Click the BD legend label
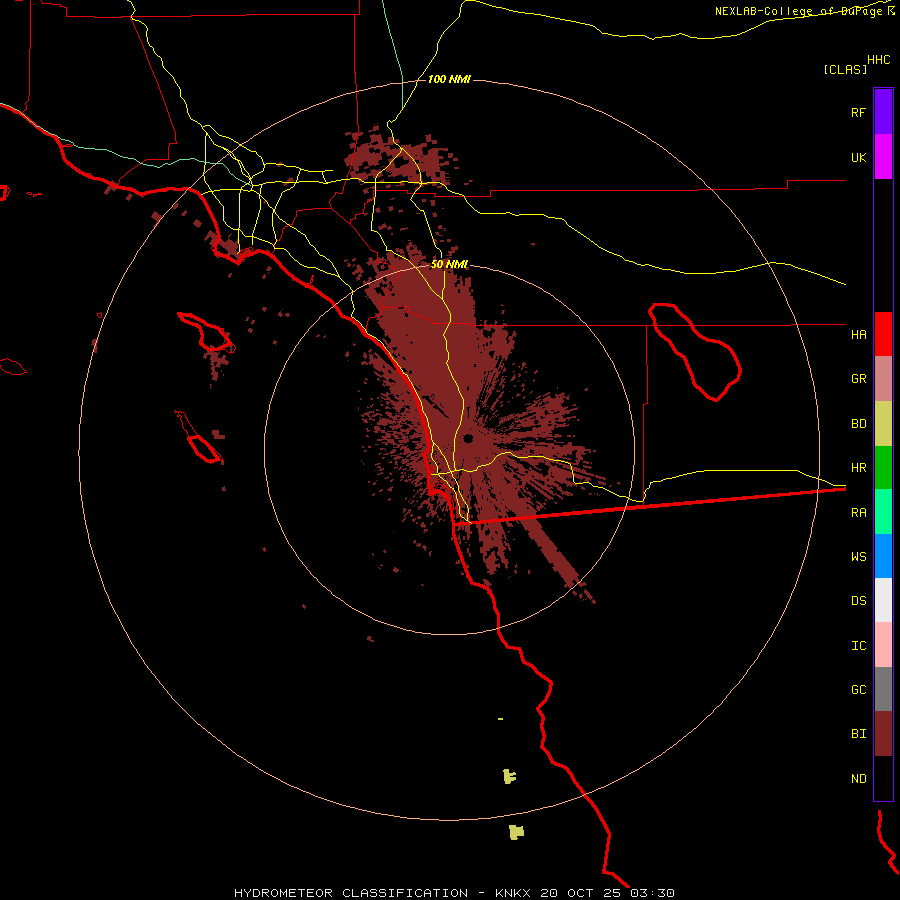Viewport: 900px width, 900px height. click(858, 424)
